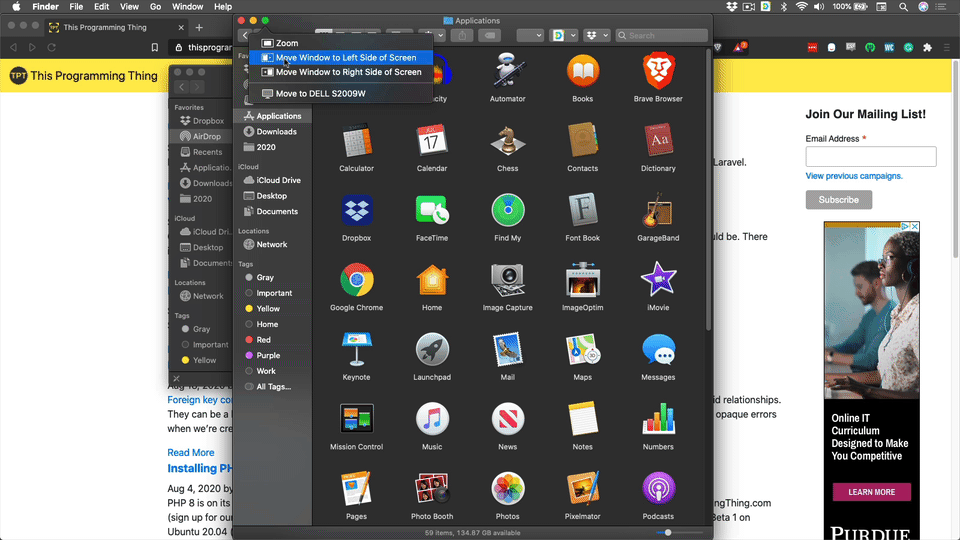Select Move to DELL S2009W menu item
Screen dimensions: 960x540
pos(320,93)
